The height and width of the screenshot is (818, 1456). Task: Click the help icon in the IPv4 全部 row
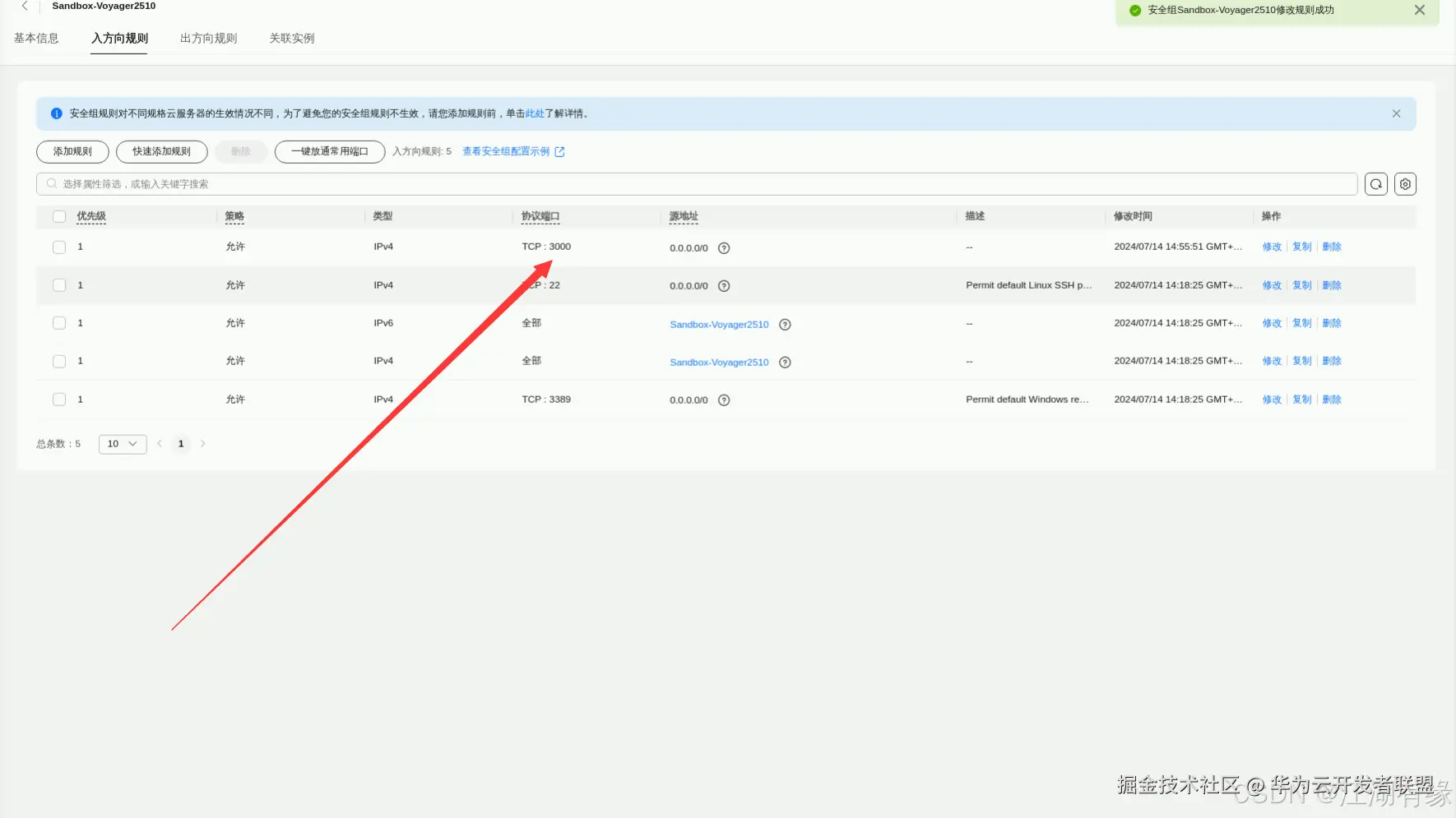point(785,363)
